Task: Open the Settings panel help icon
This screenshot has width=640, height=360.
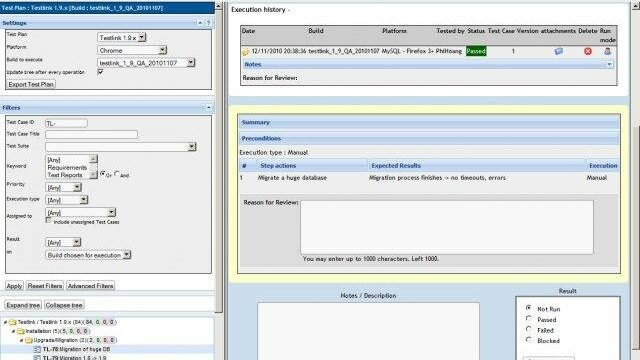Action: pyautogui.click(x=208, y=23)
